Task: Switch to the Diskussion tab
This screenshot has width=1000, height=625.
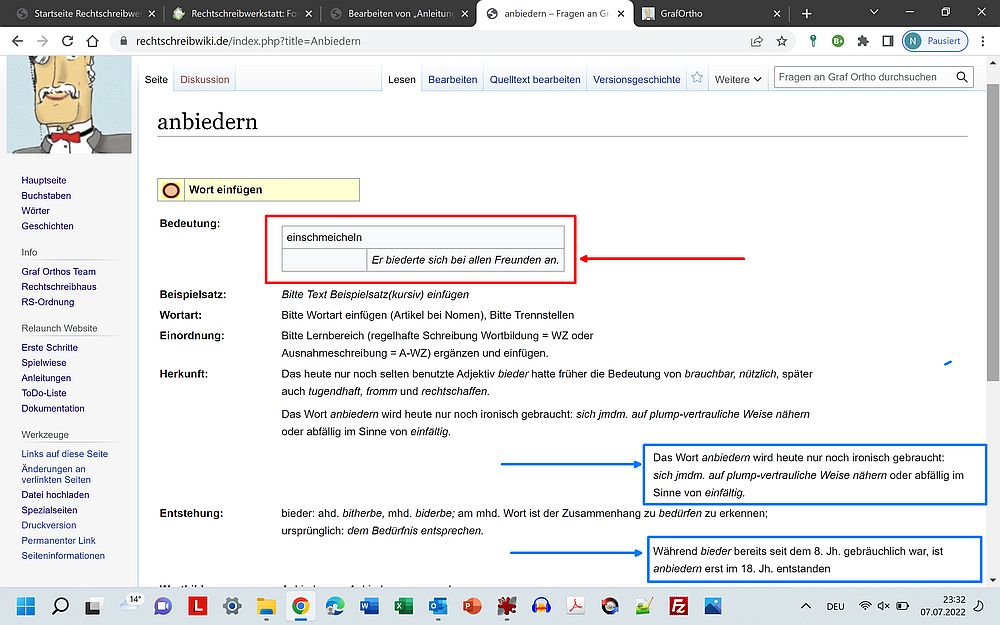Action: click(x=204, y=79)
